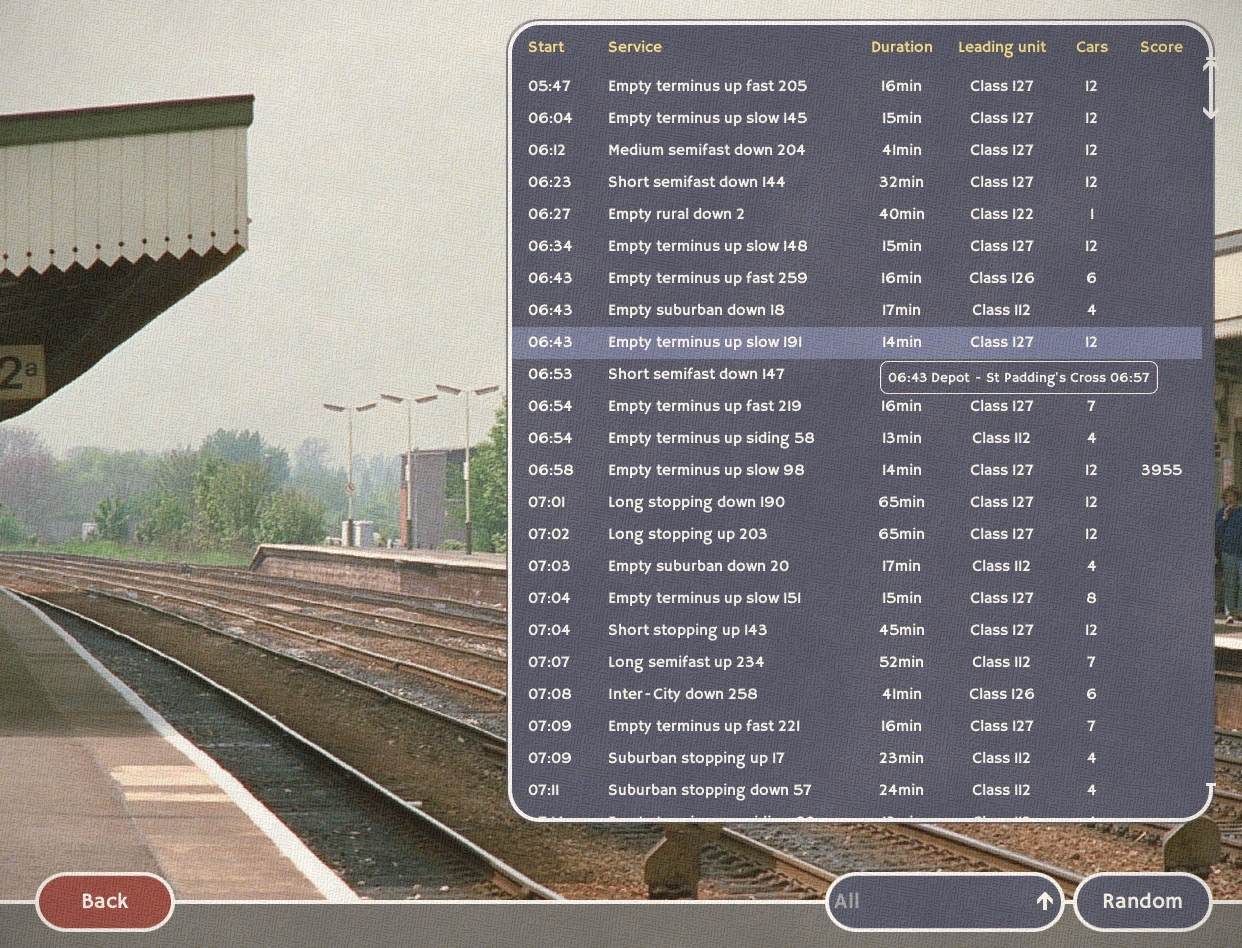Select Long stopping down 190
This screenshot has height=948, width=1242.
857,502
